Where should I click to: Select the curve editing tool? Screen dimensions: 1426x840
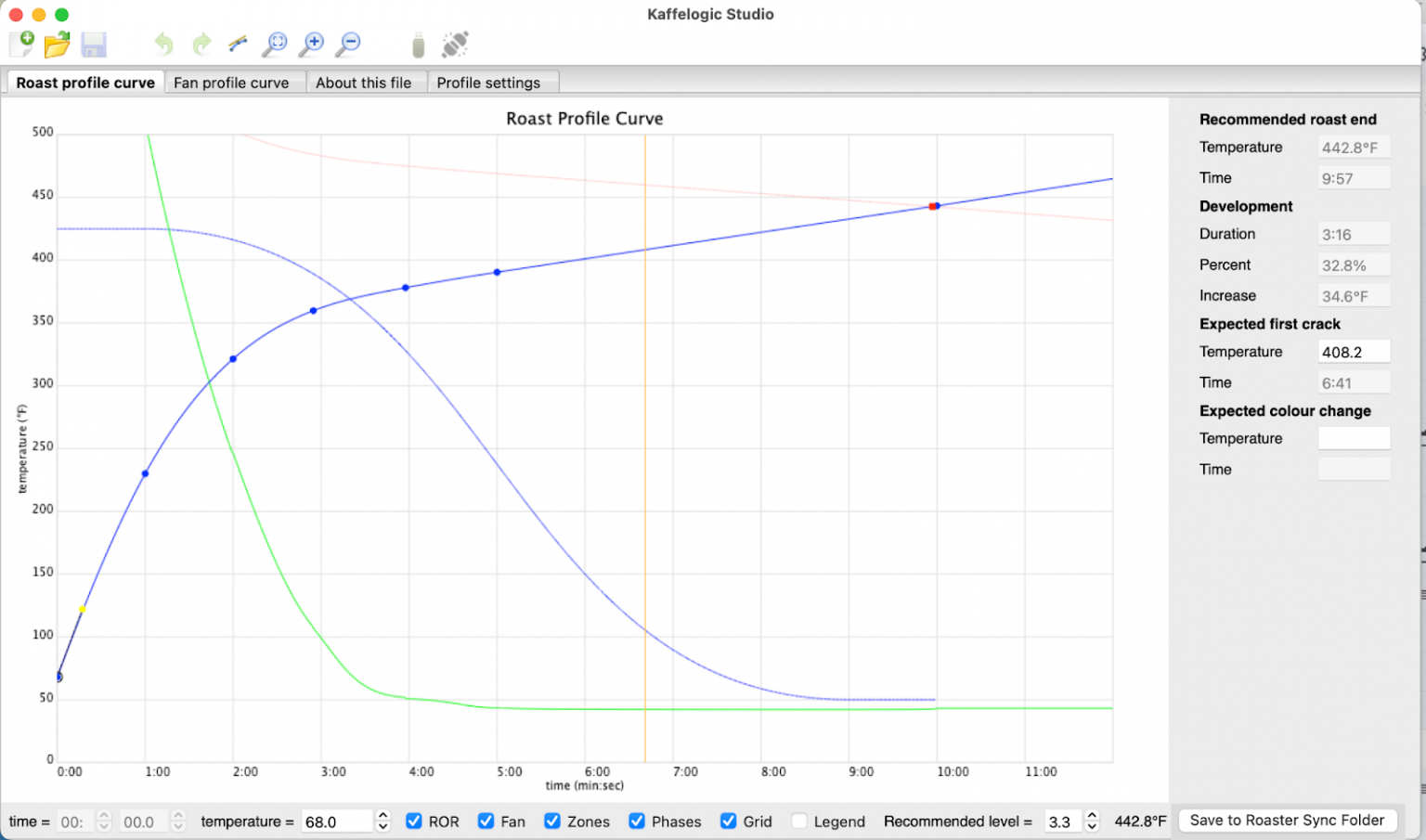tap(237, 44)
